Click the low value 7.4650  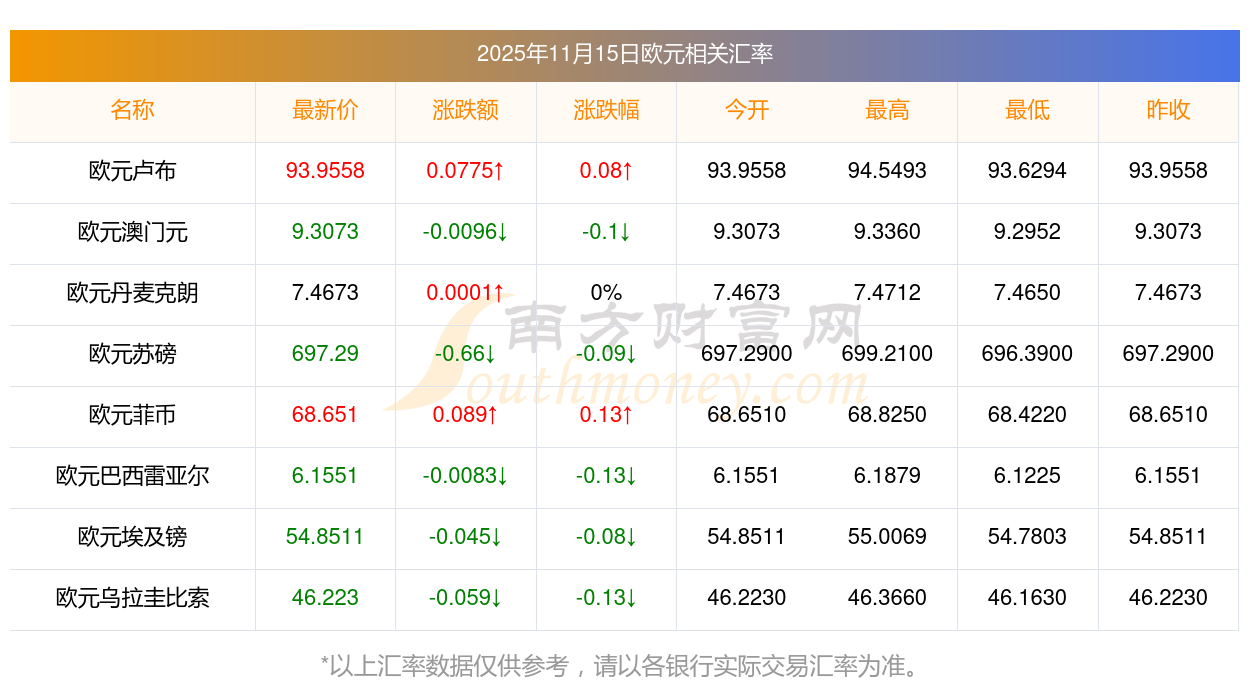point(1028,293)
